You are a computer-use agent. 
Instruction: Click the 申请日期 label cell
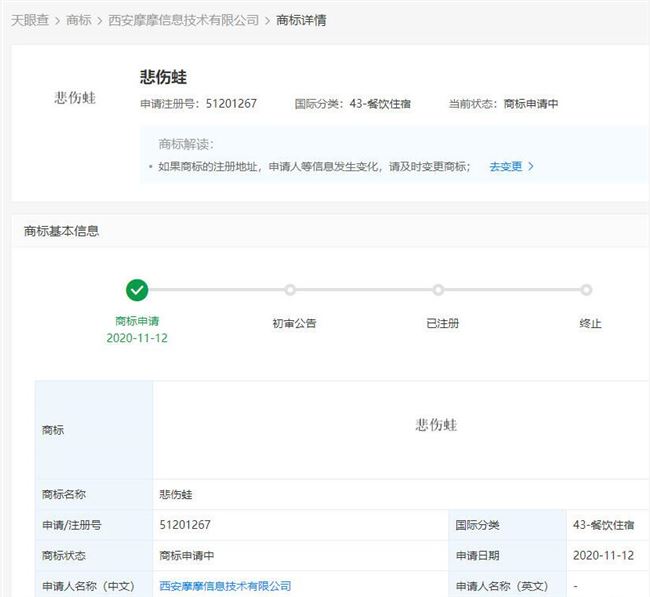tap(507, 556)
